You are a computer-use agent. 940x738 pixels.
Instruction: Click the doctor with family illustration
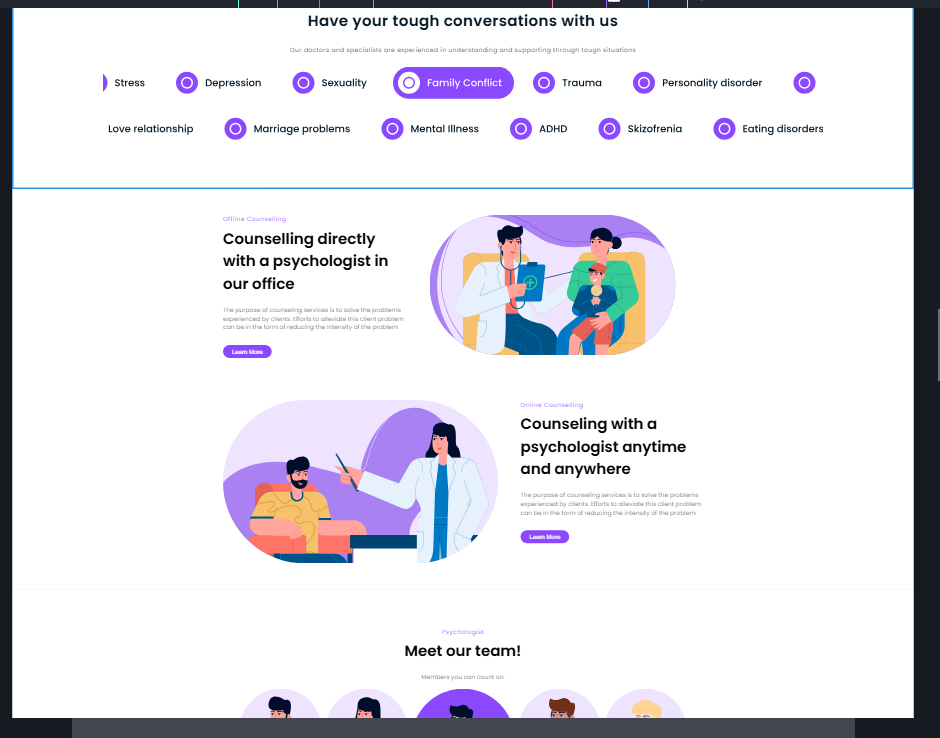553,285
